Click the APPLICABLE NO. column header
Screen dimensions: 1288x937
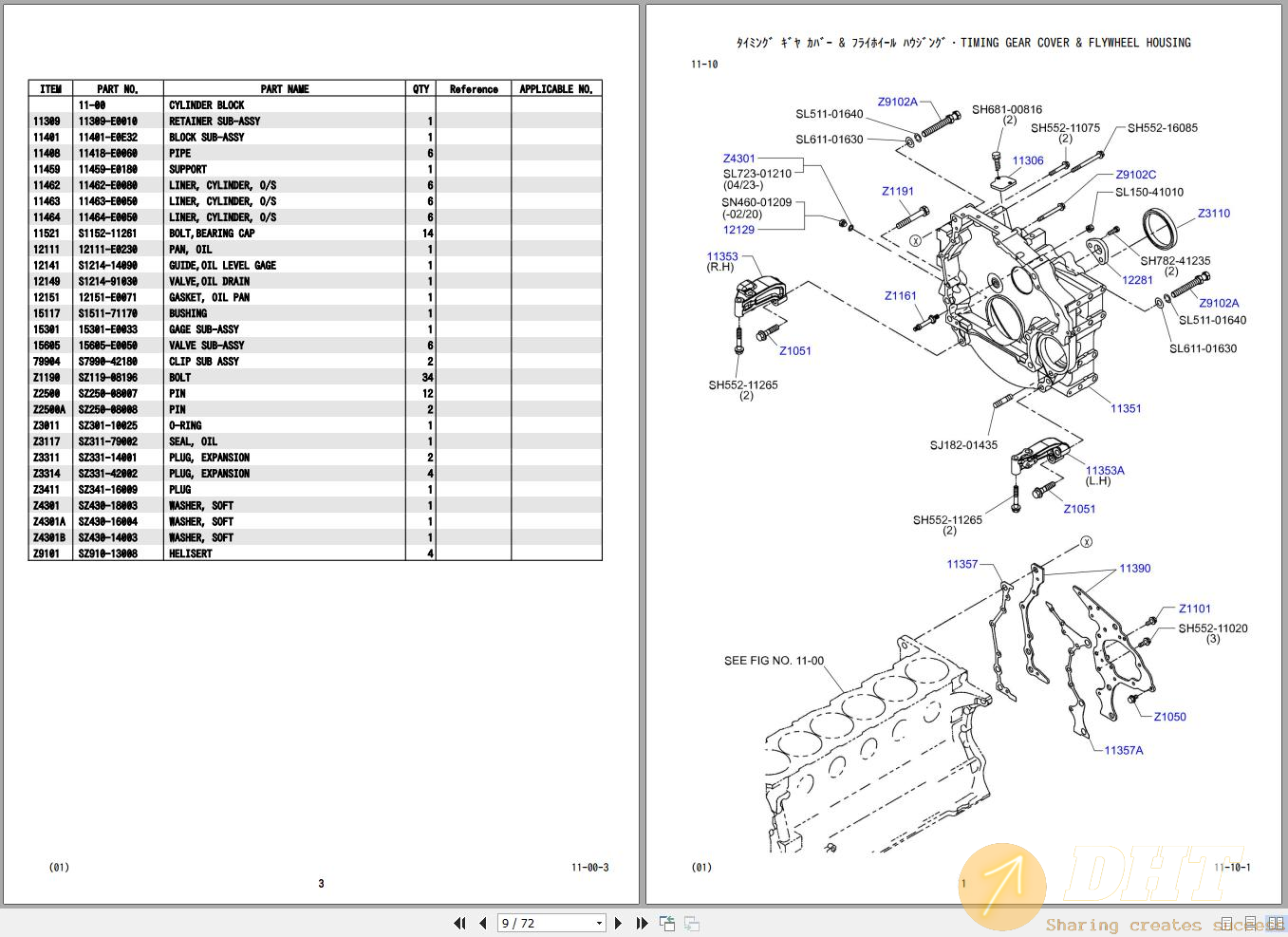pyautogui.click(x=556, y=89)
